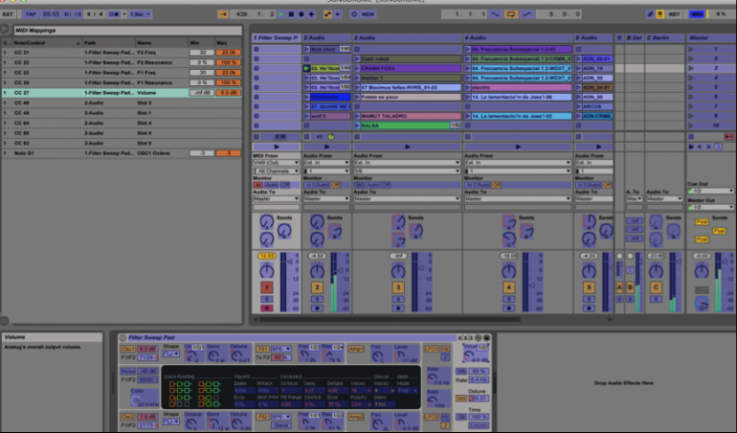The image size is (737, 433).
Task: Enable the Draw Mode pencil icon
Action: 650,14
